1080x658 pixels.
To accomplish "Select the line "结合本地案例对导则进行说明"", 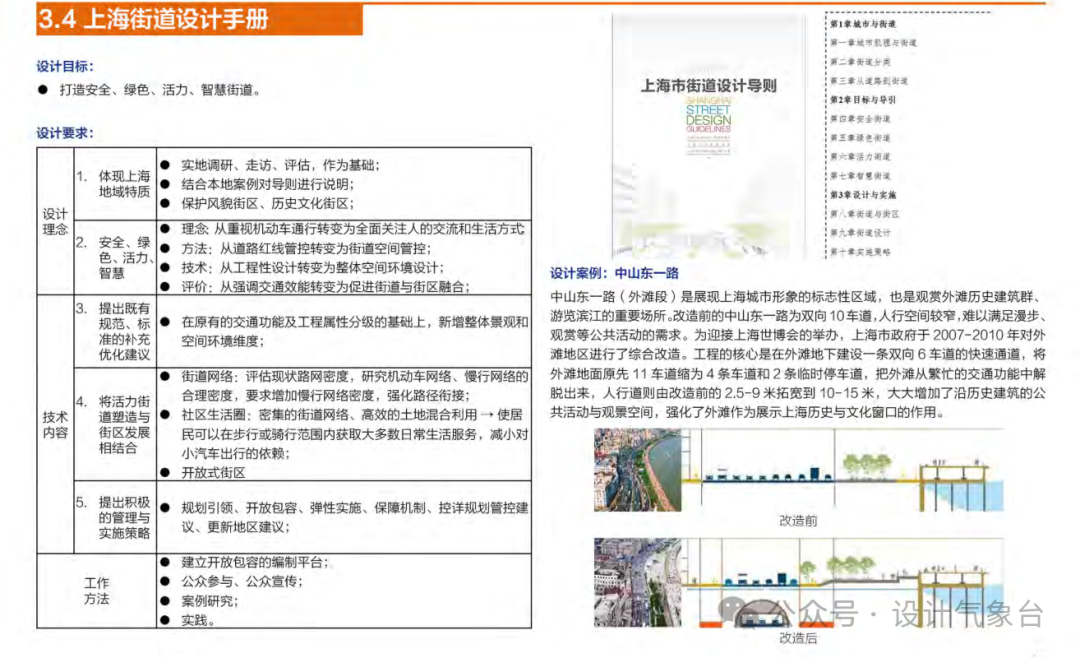I will pos(267,184).
